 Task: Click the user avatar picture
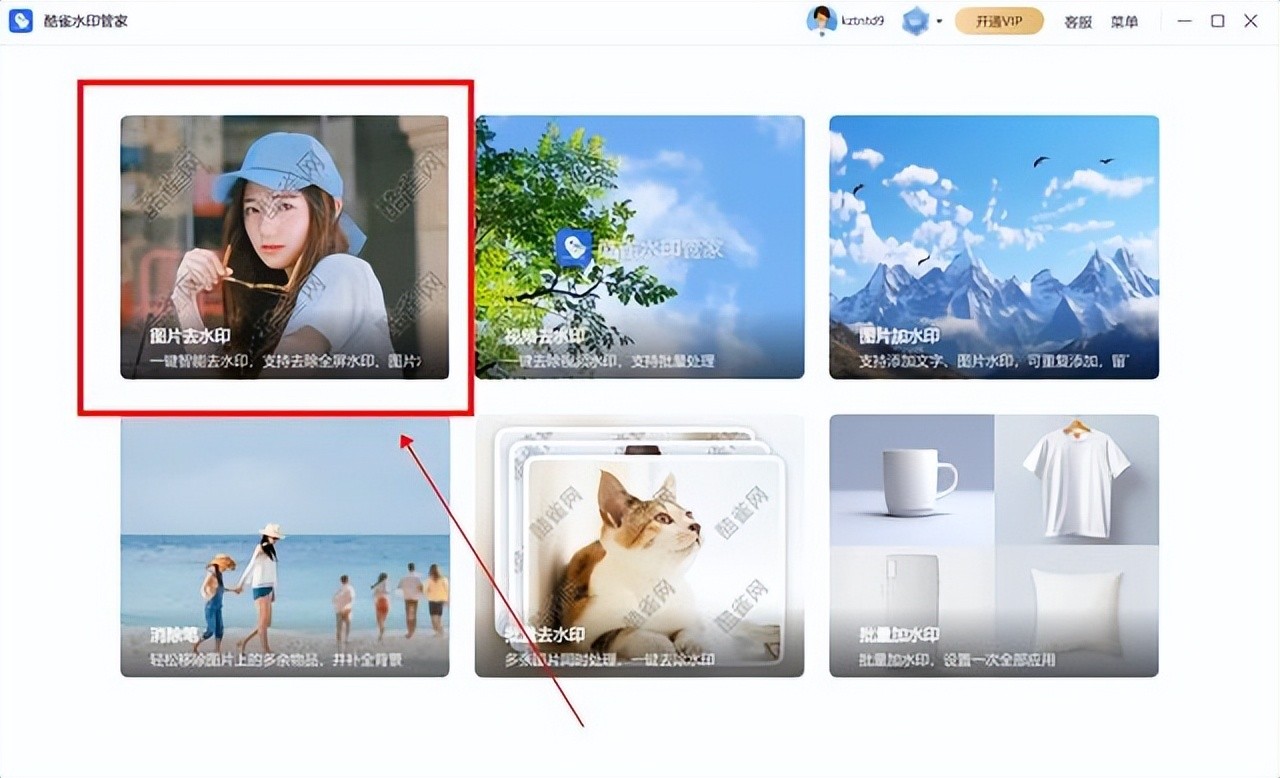pyautogui.click(x=821, y=20)
